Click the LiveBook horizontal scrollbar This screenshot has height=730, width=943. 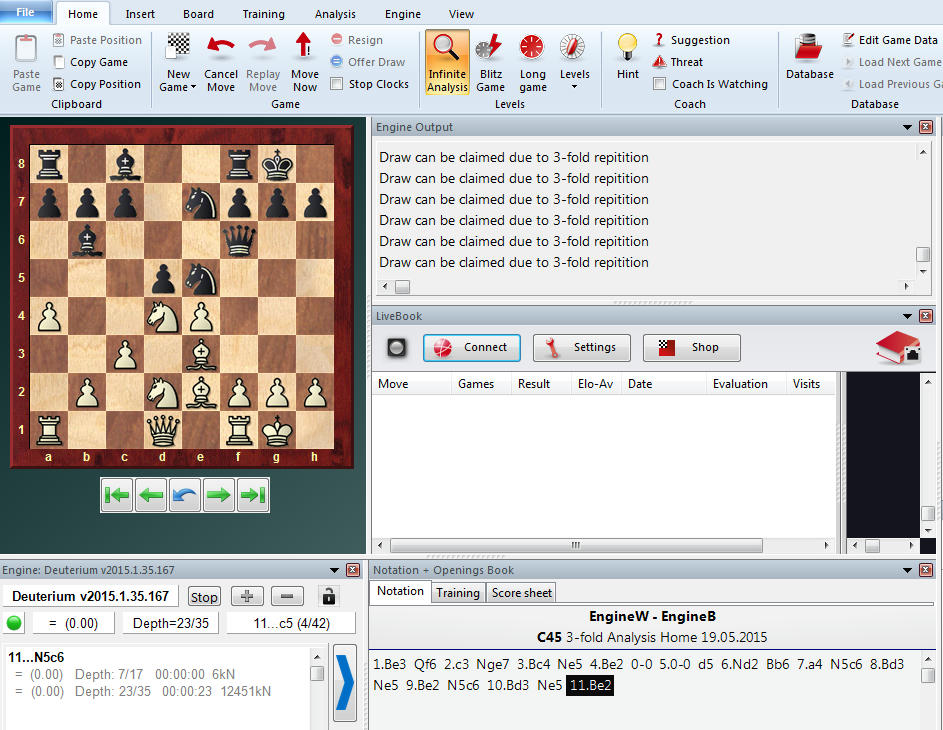pos(576,546)
